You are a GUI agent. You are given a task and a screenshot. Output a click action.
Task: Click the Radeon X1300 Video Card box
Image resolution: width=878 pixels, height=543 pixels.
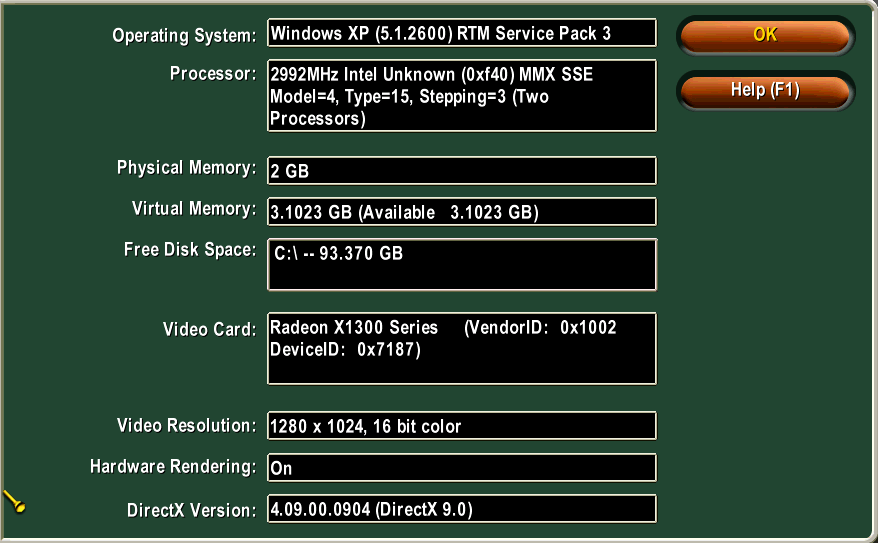coord(461,348)
